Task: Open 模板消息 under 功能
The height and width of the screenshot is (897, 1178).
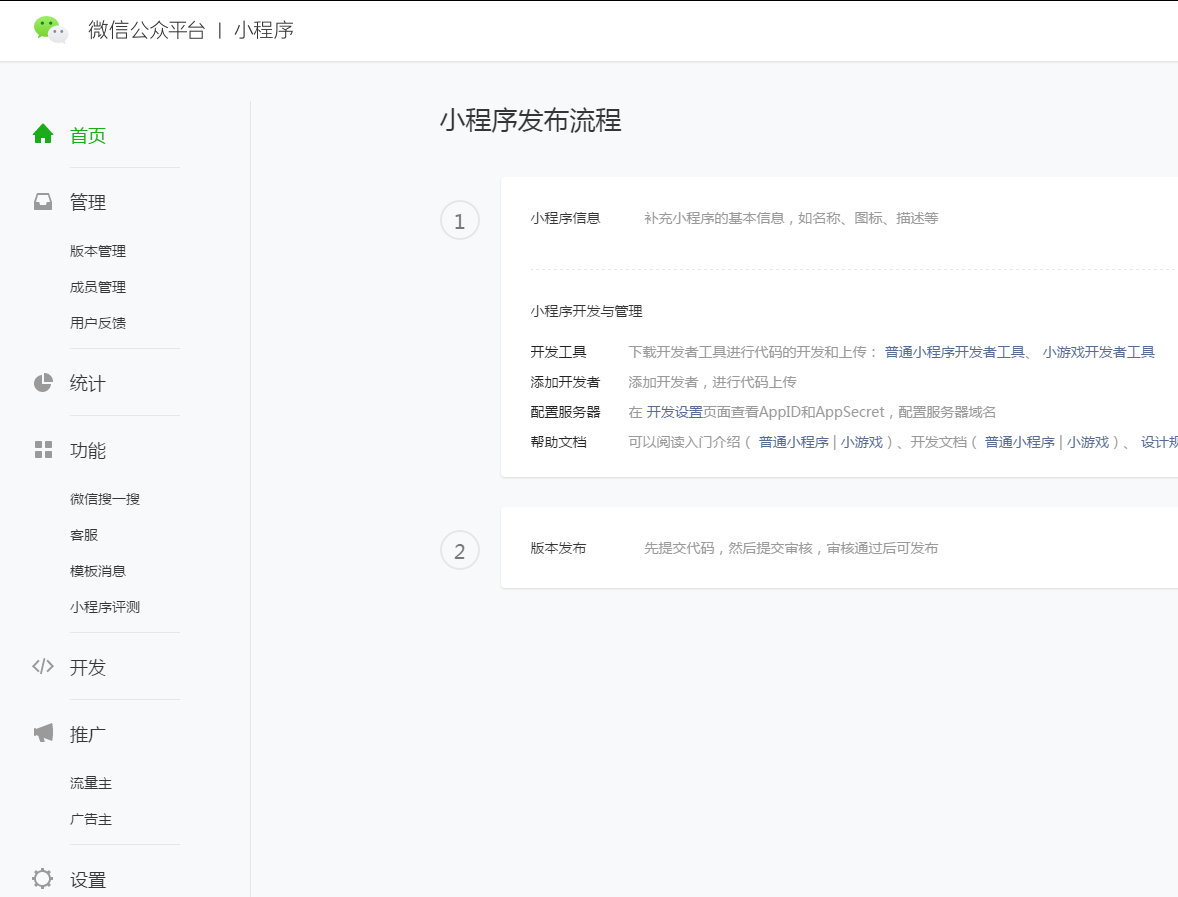Action: click(x=98, y=571)
